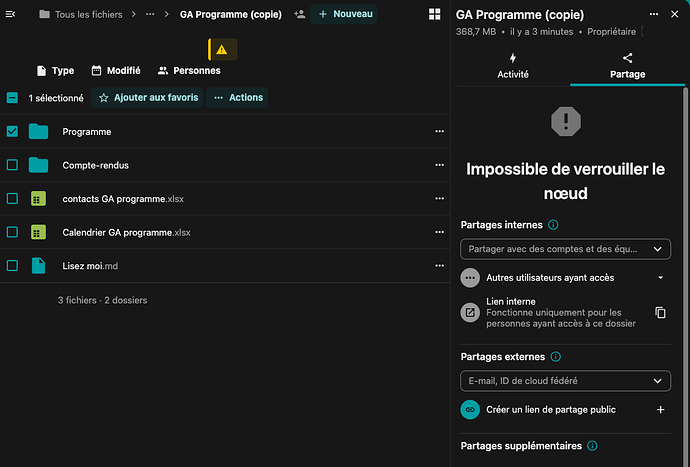Create a new item with Nouveau
Viewport: 690px width, 467px height.
[344, 15]
